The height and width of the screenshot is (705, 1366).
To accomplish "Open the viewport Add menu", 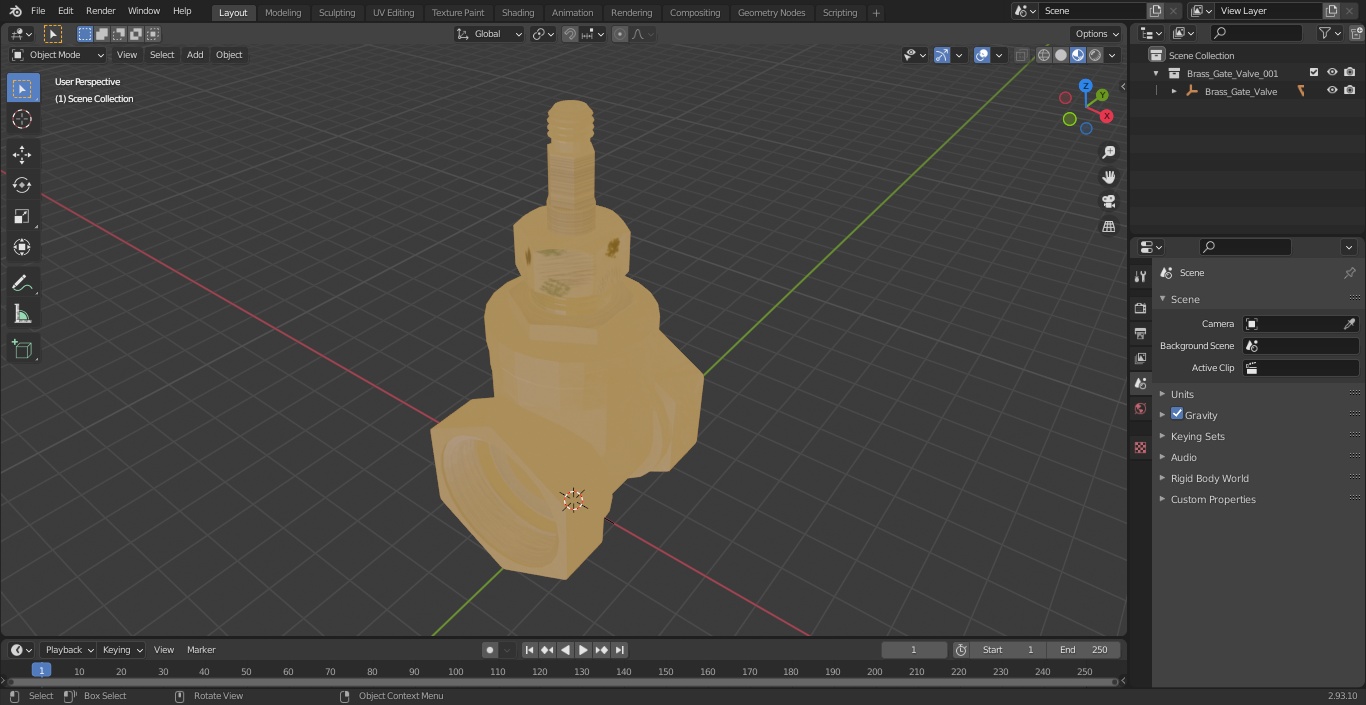I will click(x=195, y=55).
